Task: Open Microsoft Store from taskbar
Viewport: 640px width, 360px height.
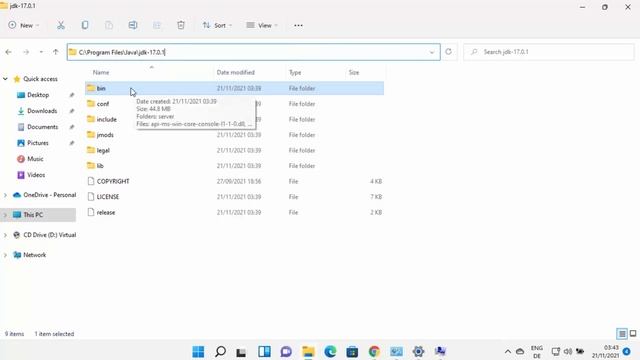Action: 352,351
